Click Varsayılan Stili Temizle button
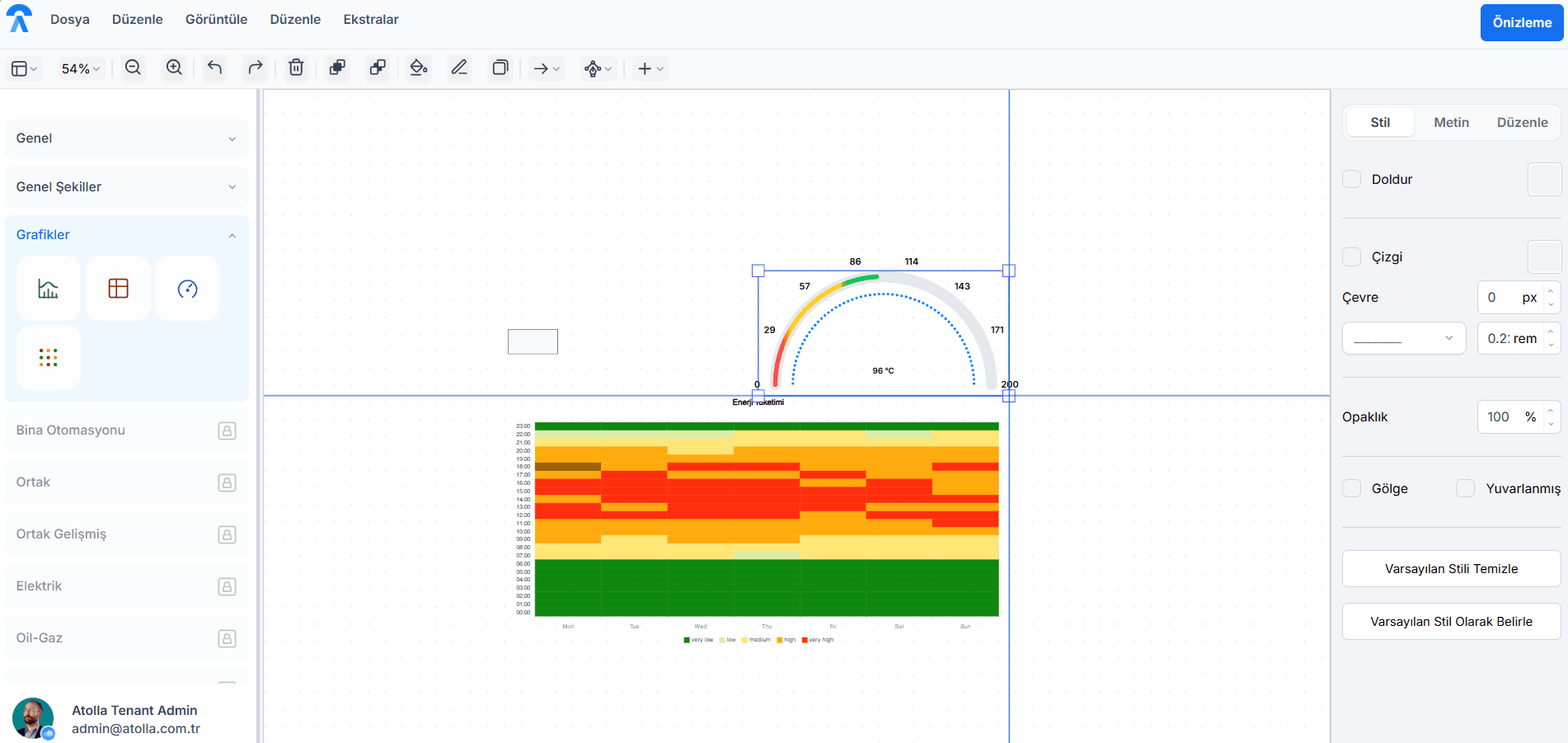Image resolution: width=1568 pixels, height=743 pixels. click(x=1451, y=569)
